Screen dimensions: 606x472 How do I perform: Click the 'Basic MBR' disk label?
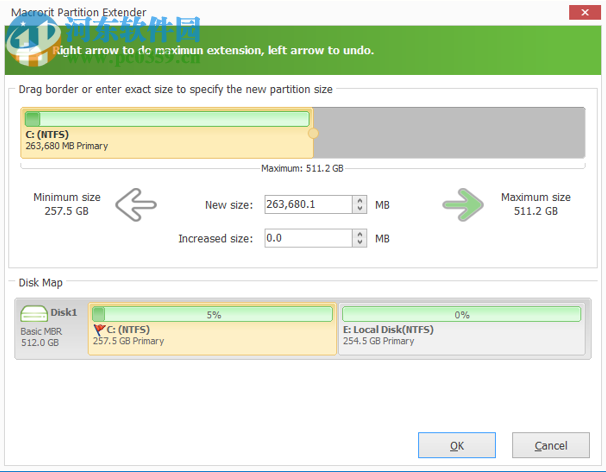point(41,331)
